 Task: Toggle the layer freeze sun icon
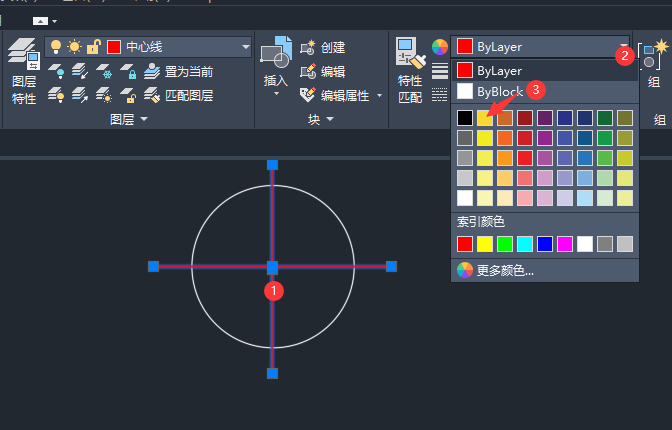click(75, 46)
